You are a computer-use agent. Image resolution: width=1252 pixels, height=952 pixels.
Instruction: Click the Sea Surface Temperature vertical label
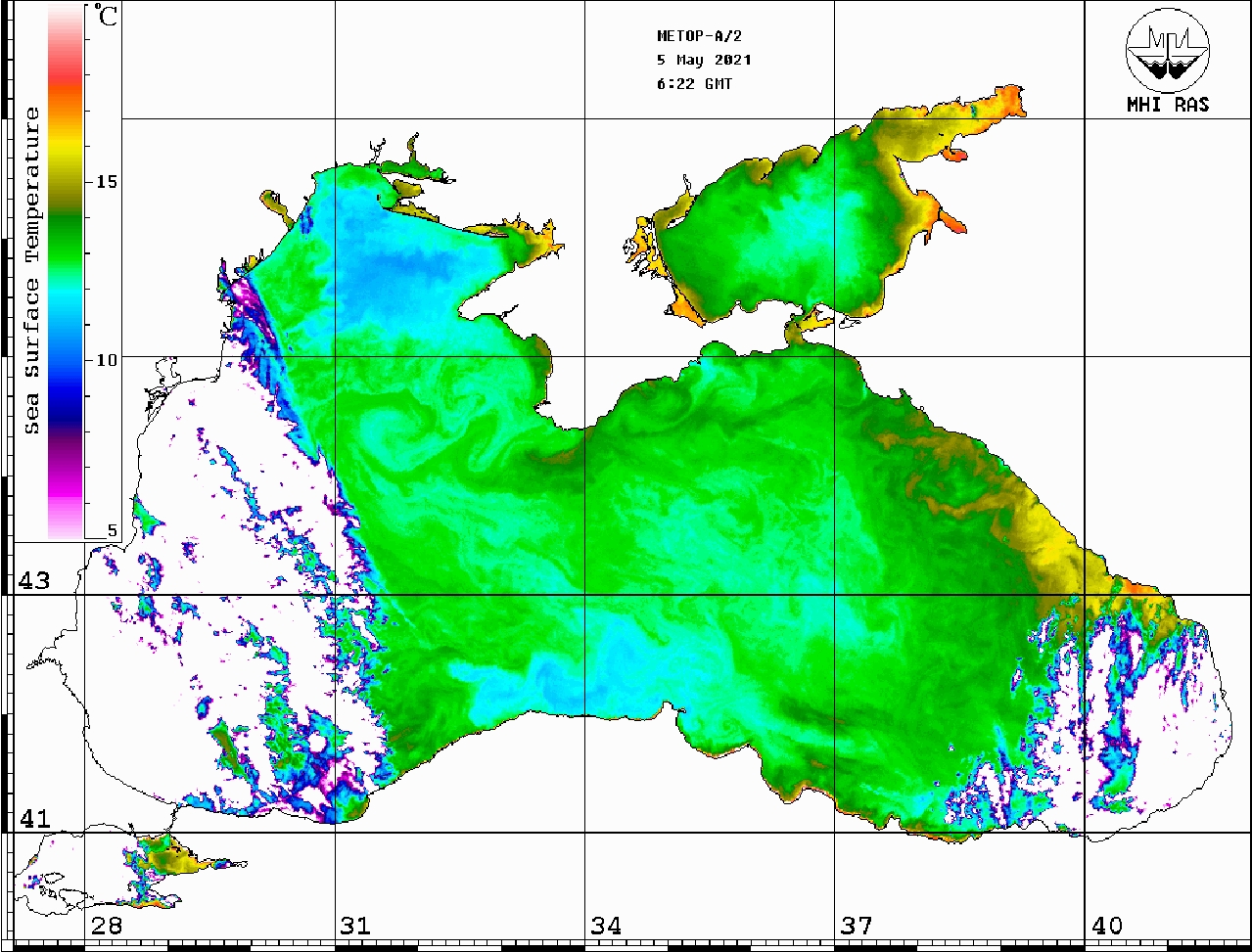click(32, 271)
